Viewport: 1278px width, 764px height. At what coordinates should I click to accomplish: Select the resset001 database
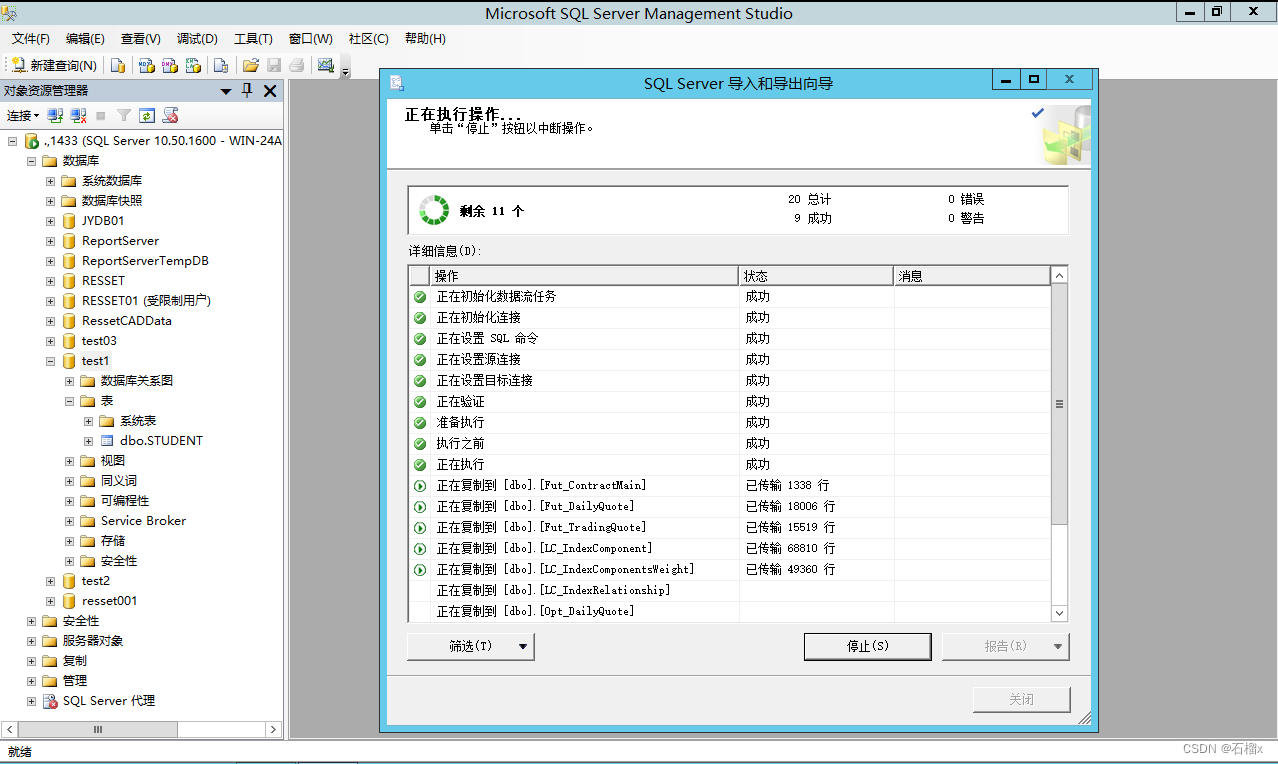[109, 601]
